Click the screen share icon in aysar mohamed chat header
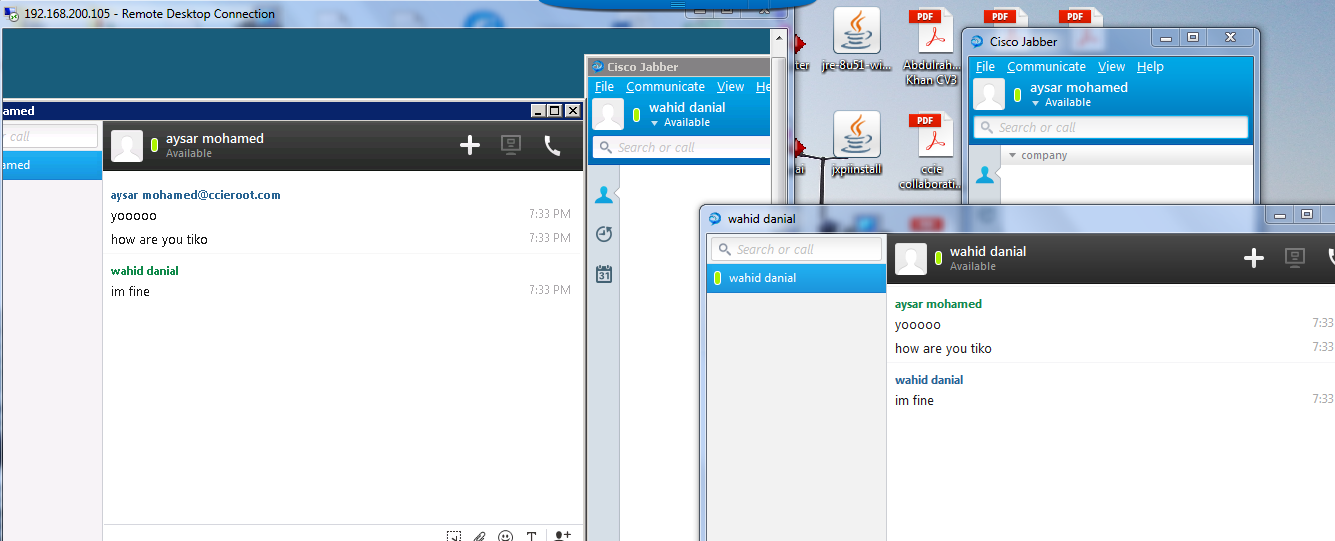This screenshot has width=1335, height=541. pos(511,146)
